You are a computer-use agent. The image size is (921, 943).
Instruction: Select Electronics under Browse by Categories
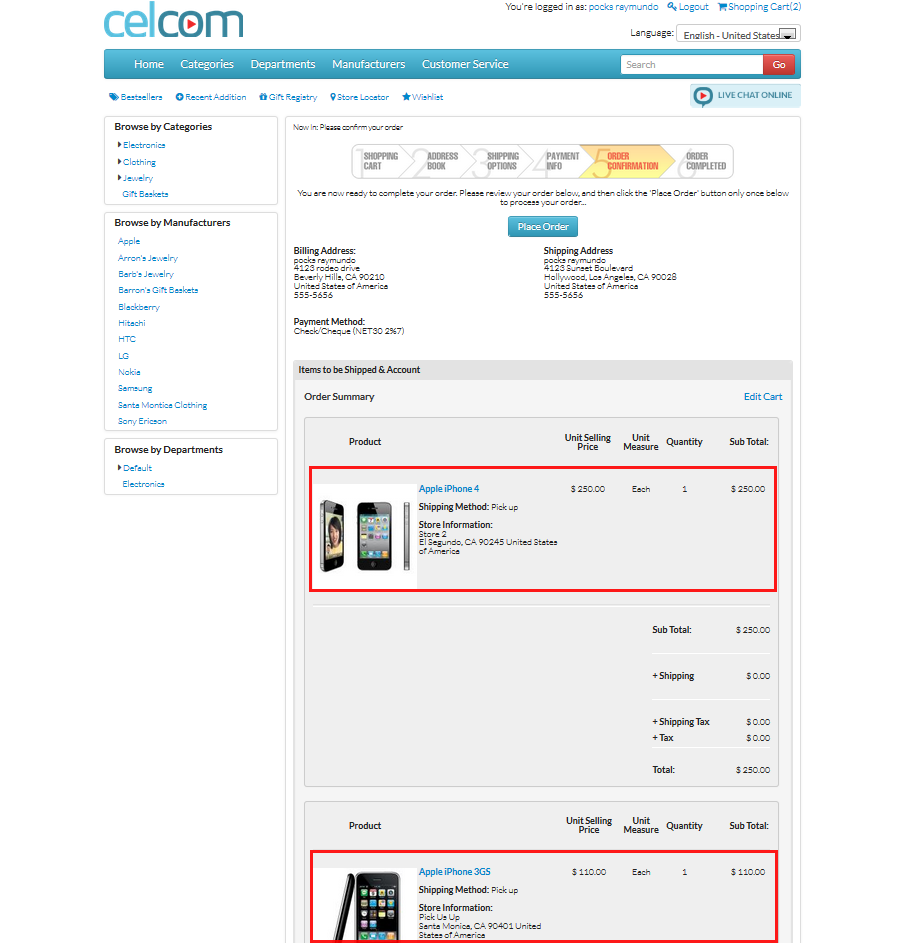click(x=144, y=145)
